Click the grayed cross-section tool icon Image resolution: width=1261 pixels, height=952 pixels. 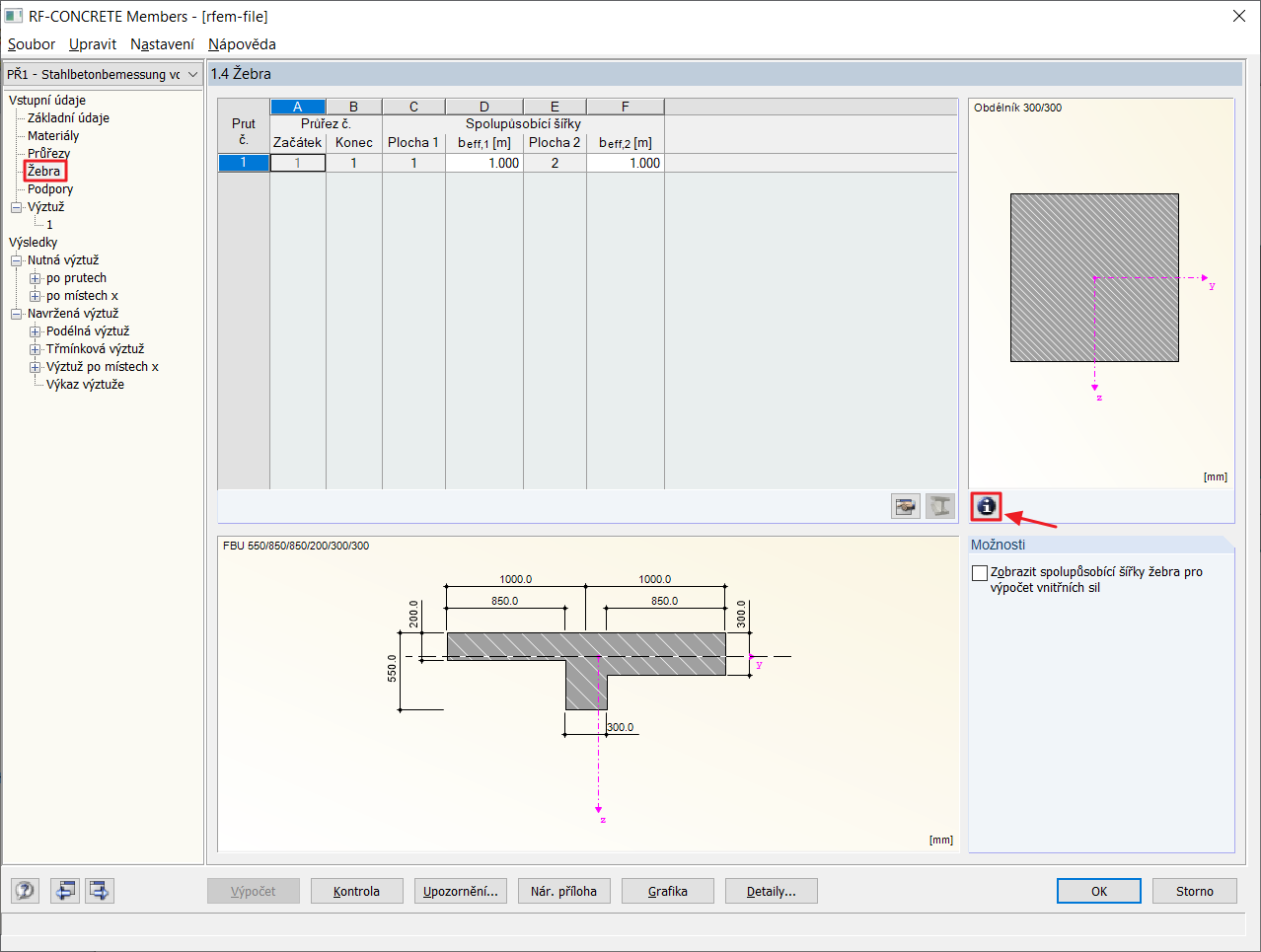tap(940, 507)
